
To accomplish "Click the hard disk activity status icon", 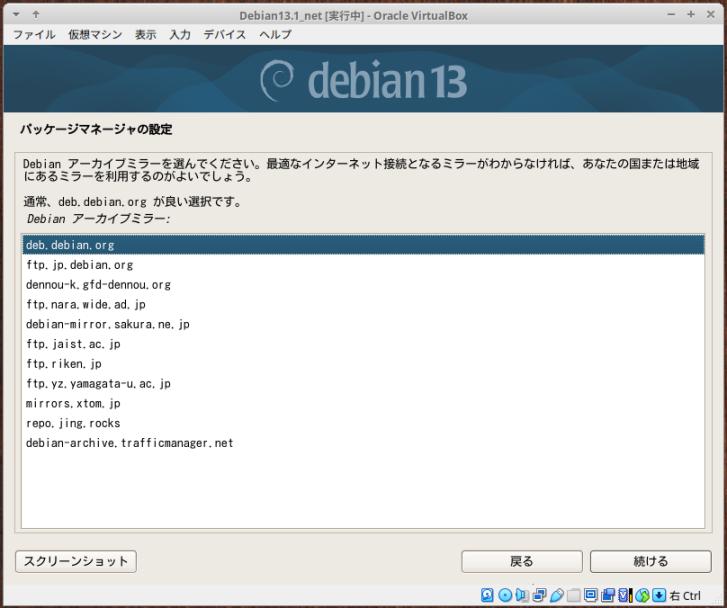I will 487,595.
